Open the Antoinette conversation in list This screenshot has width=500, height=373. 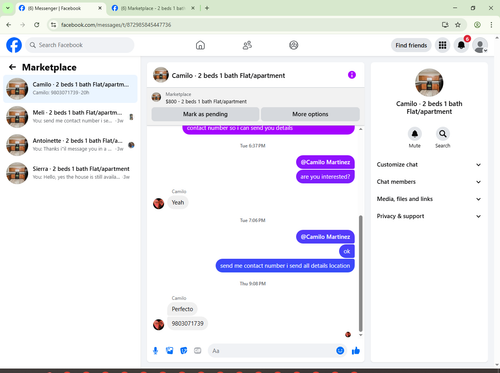pos(70,145)
